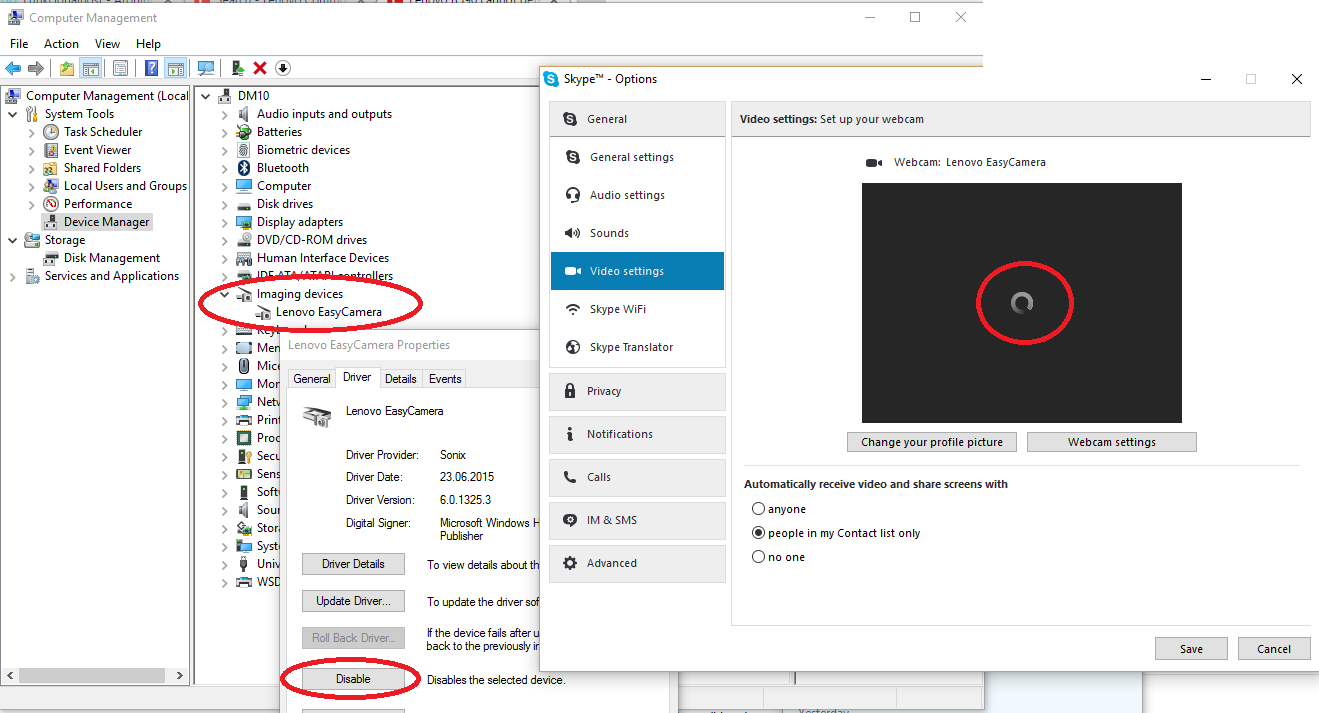Open Notifications section in Skype Options
Image resolution: width=1319 pixels, height=713 pixels.
pyautogui.click(x=637, y=434)
